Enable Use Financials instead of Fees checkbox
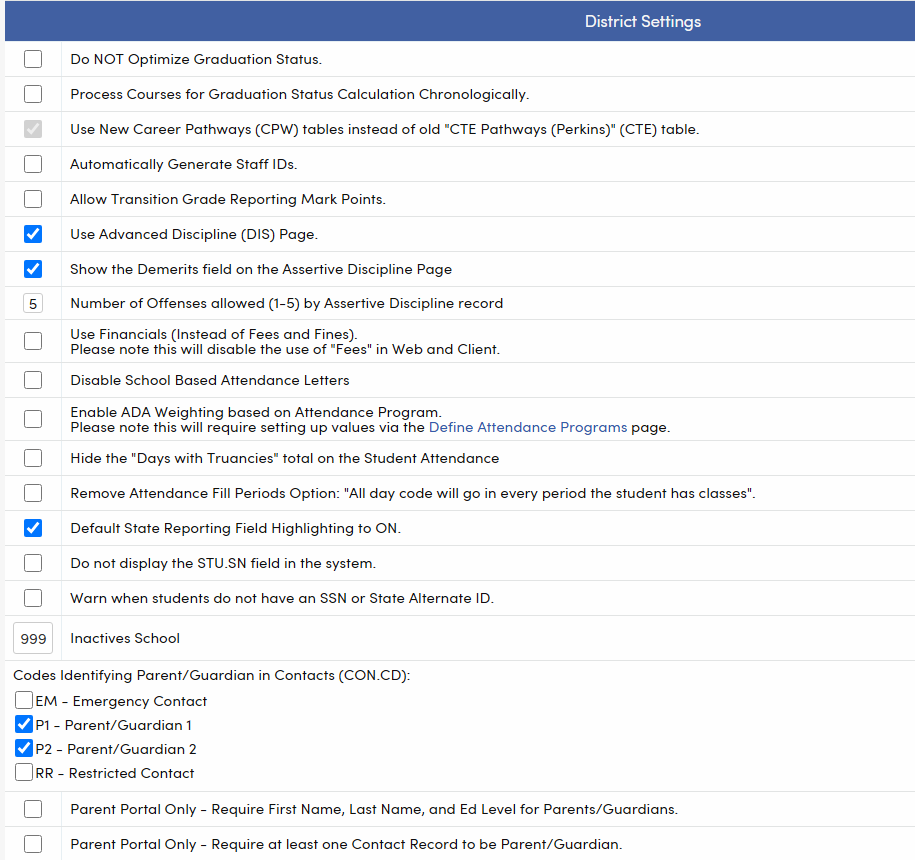 coord(33,341)
